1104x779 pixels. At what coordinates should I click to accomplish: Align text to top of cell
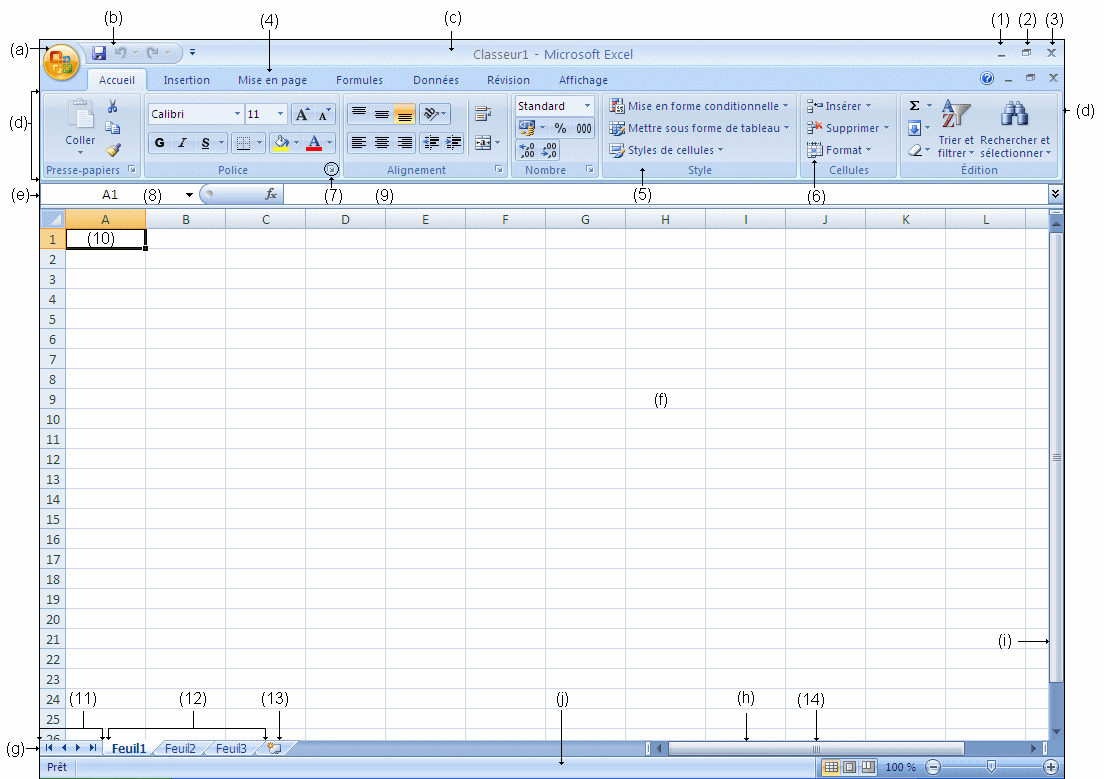358,113
